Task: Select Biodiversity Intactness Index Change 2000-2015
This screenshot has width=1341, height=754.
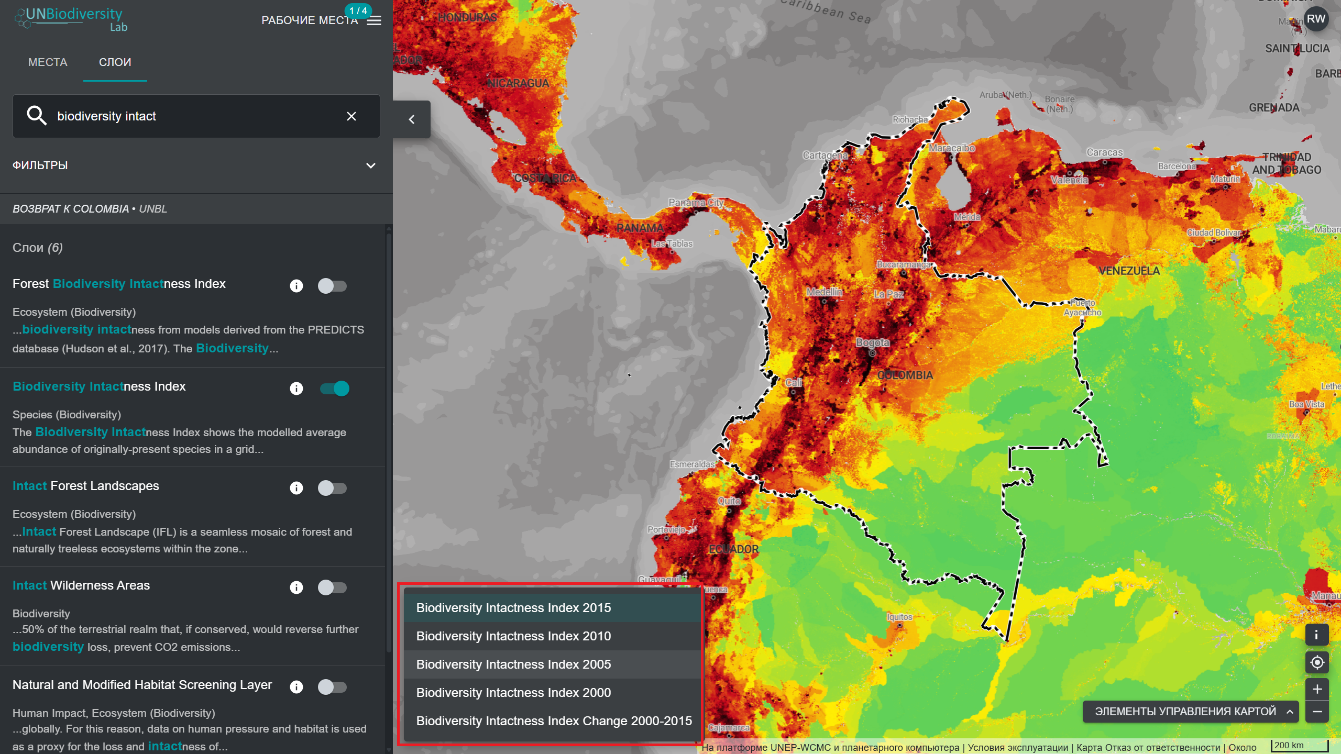Action: (554, 721)
